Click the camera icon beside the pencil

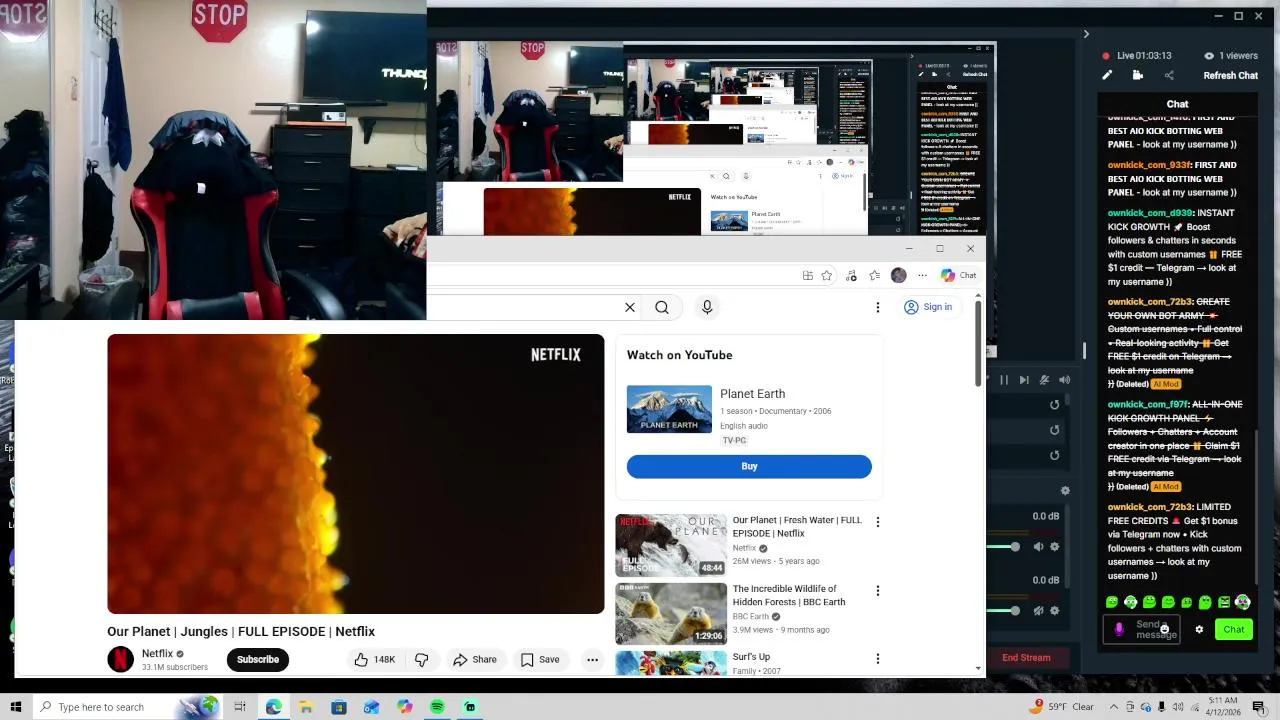tap(1138, 75)
